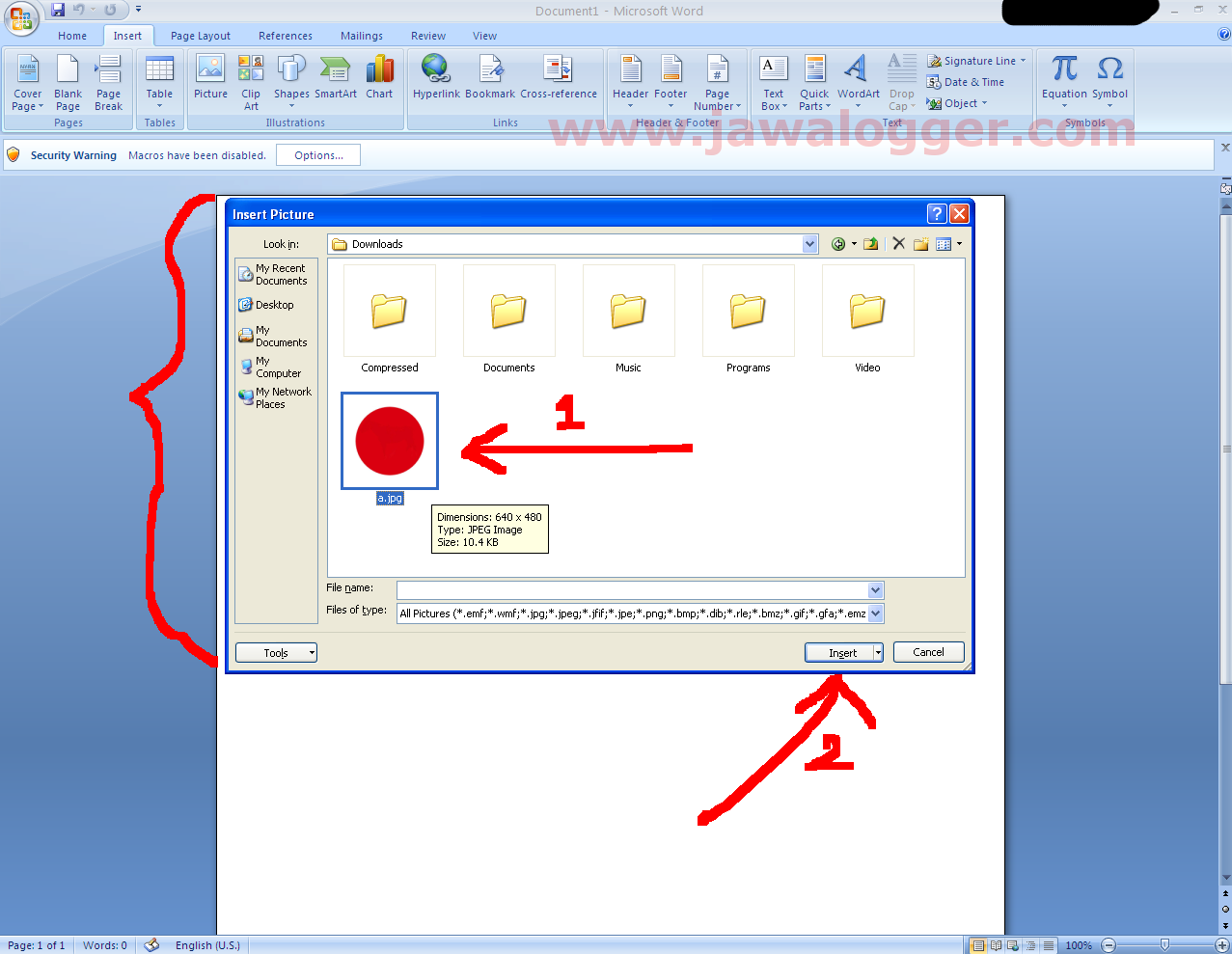Open the Home tab
The width and height of the screenshot is (1232, 954).
[72, 36]
